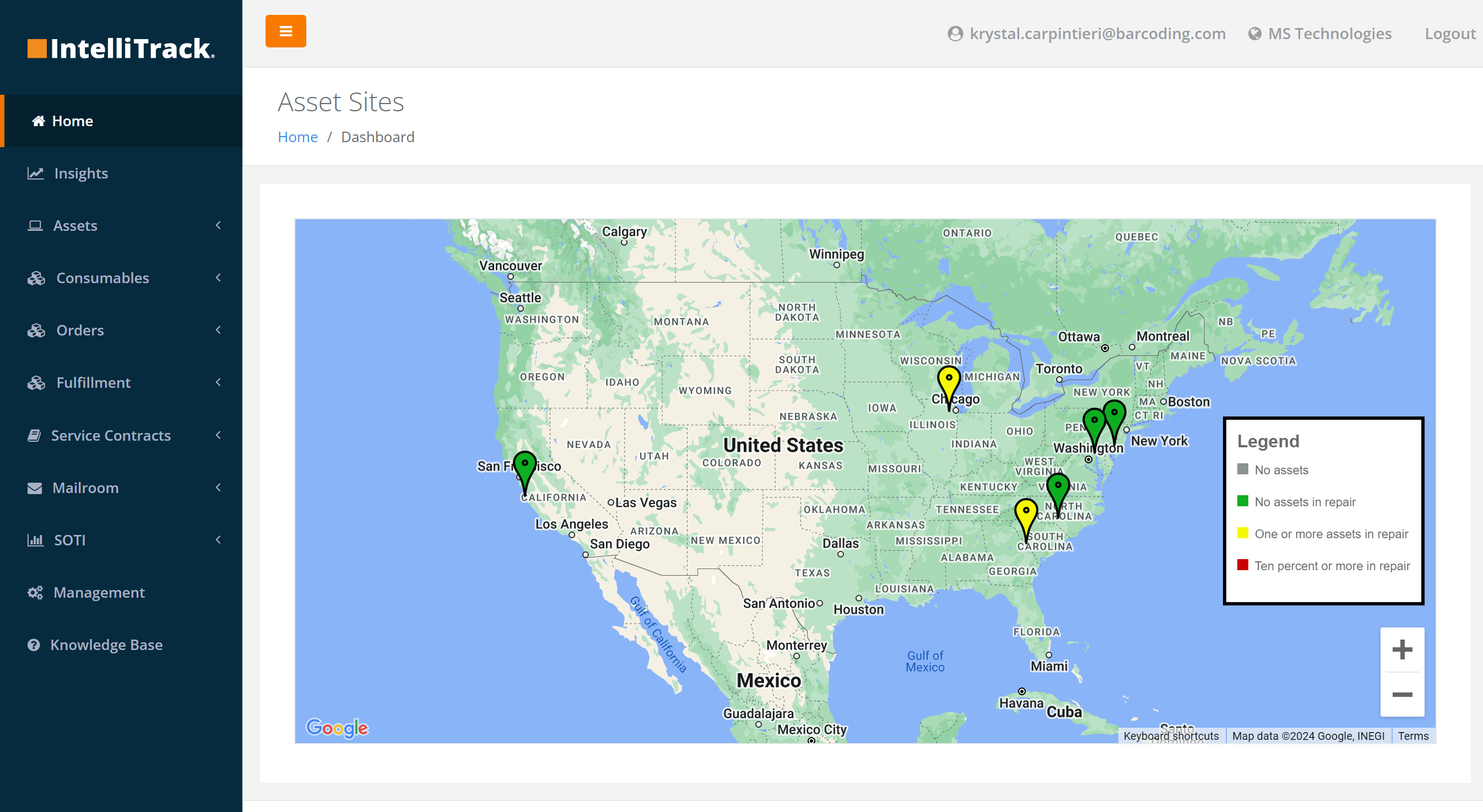1483x812 pixels.
Task: Click the orange hamburger menu button
Action: click(x=285, y=31)
